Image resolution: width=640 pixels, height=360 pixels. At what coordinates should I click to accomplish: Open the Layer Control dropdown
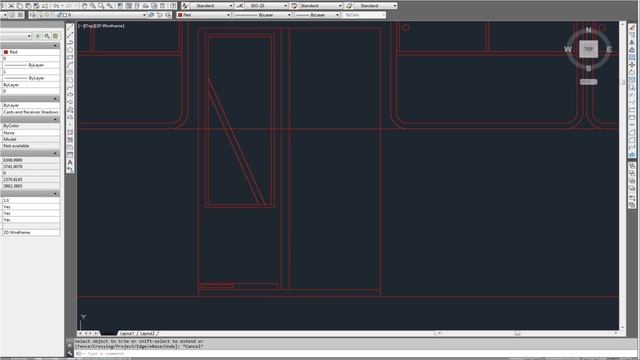92,15
